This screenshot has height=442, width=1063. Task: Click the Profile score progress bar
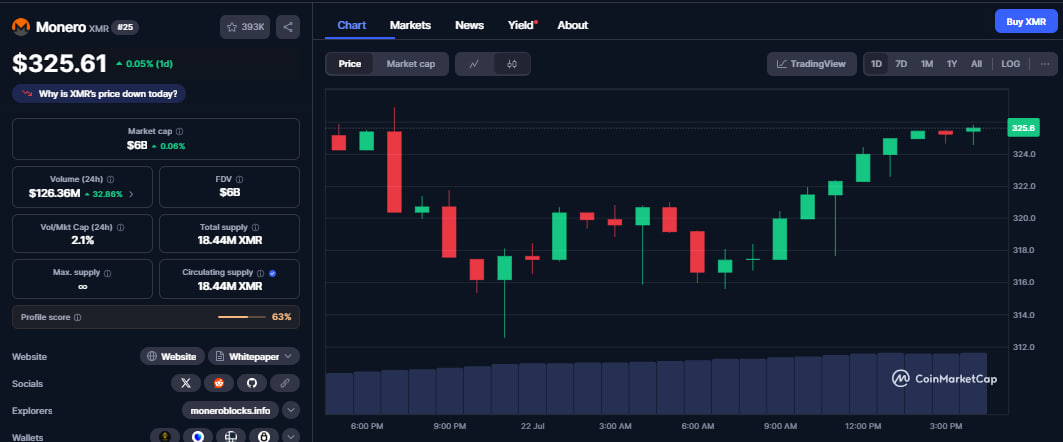(242, 317)
